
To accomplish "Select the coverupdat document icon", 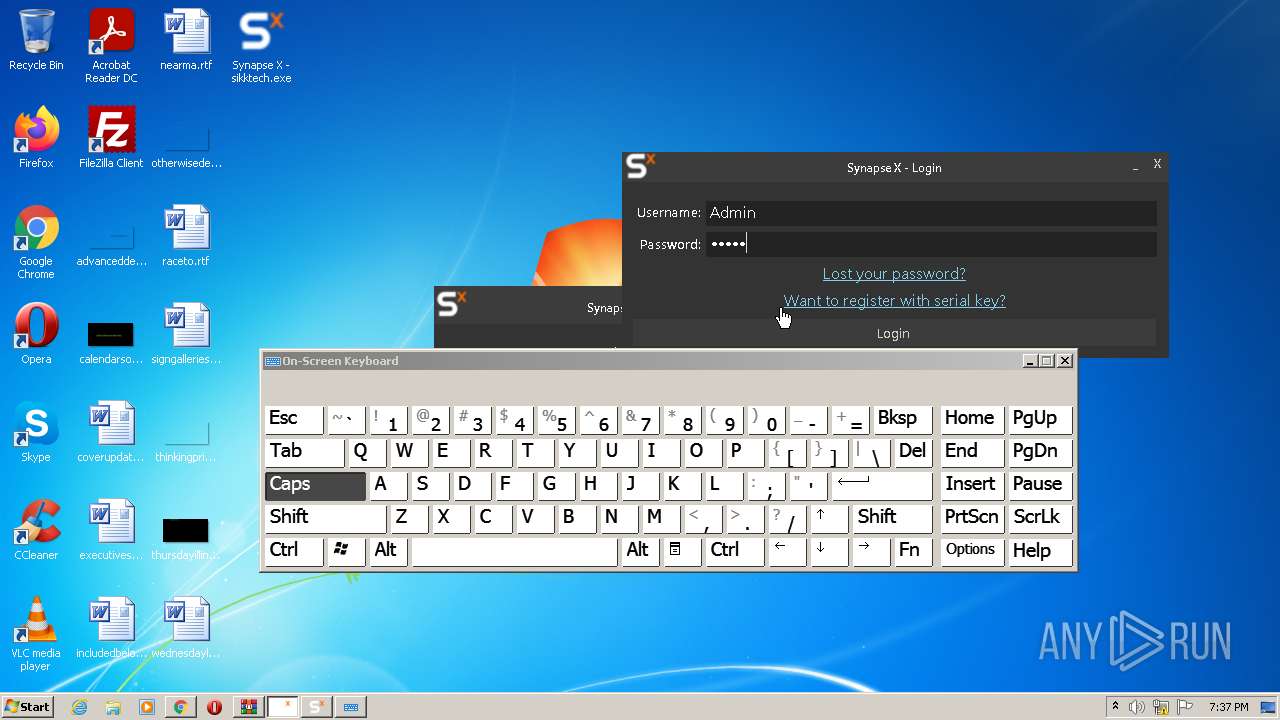I will [111, 432].
